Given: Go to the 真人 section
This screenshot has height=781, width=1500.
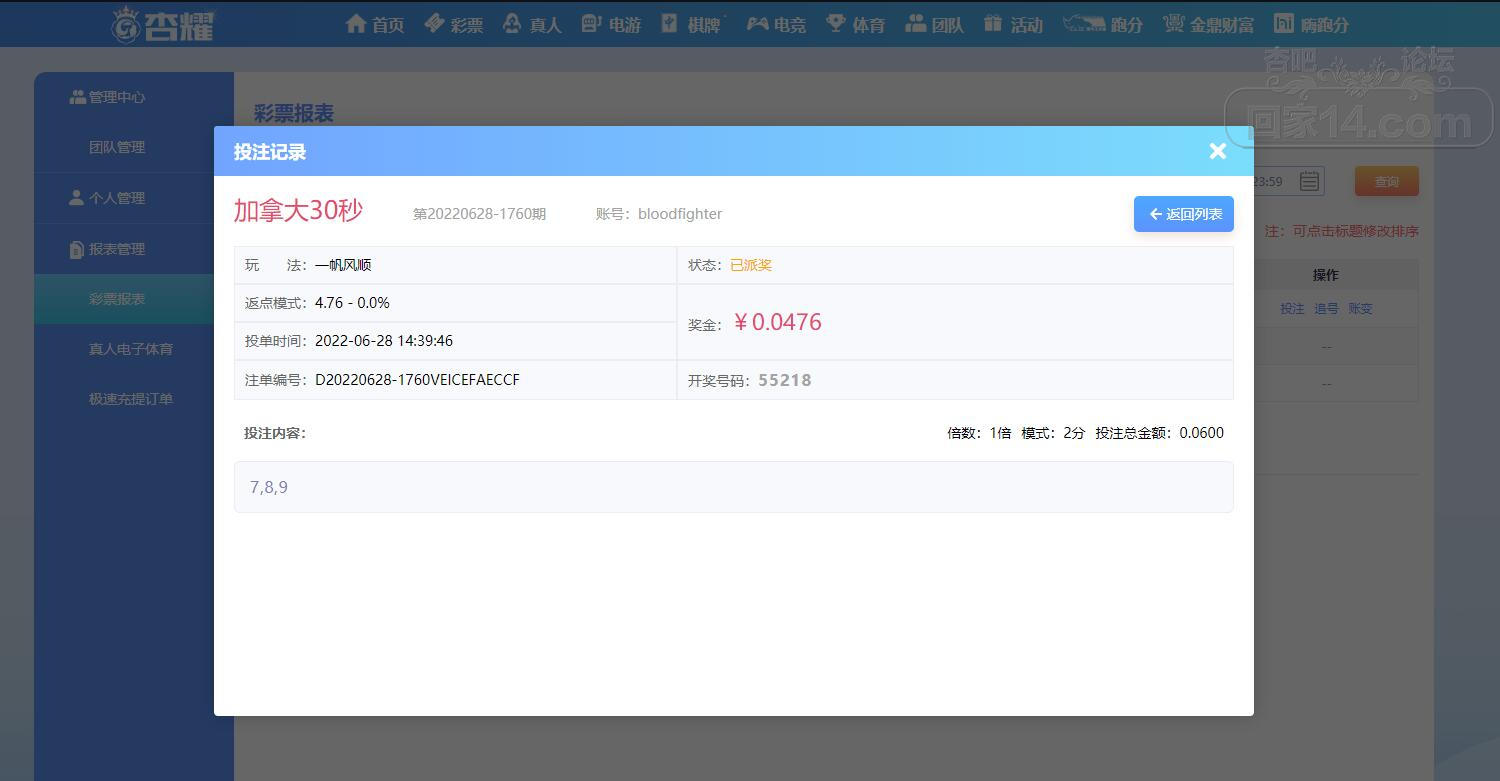Looking at the screenshot, I should 532,24.
